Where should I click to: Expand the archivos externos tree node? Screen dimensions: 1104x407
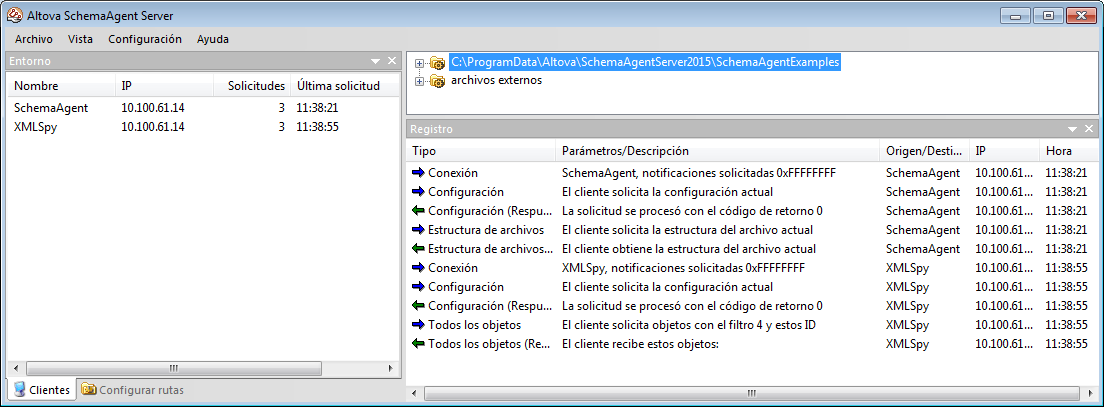pyautogui.click(x=419, y=81)
